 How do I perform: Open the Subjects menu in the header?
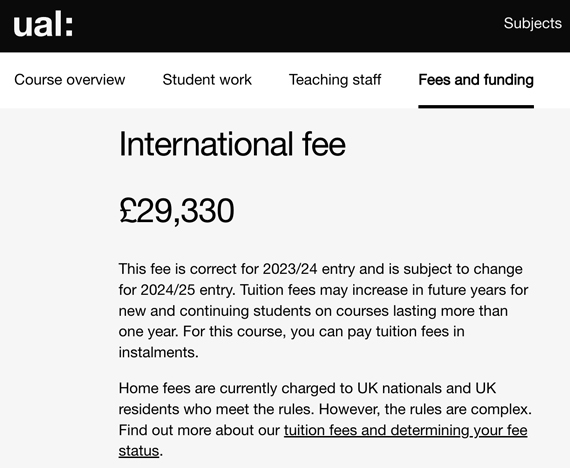pos(533,24)
